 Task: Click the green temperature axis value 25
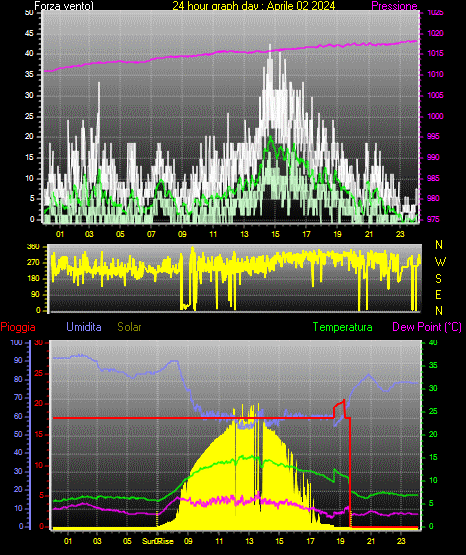point(433,411)
